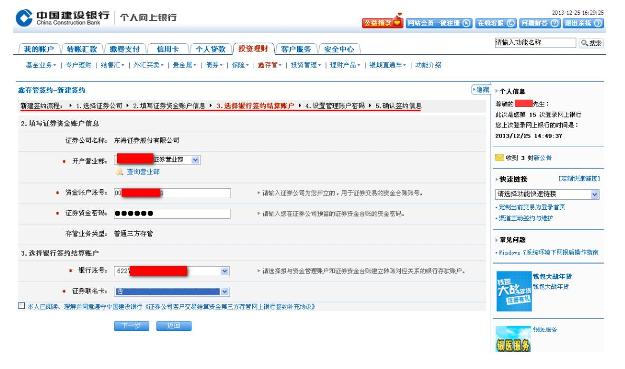Expand the 基金业务 submenu
Image resolution: width=625 pixels, height=369 pixels.
41,65
